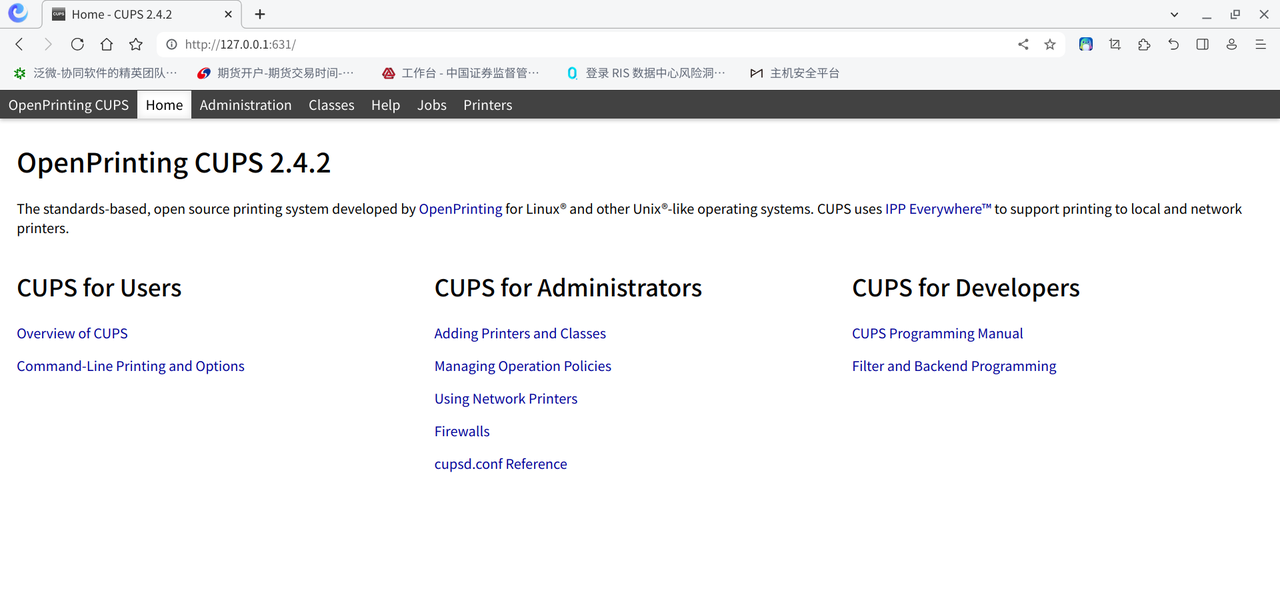
Task: Open the browser hamburger menu
Action: tap(1261, 44)
